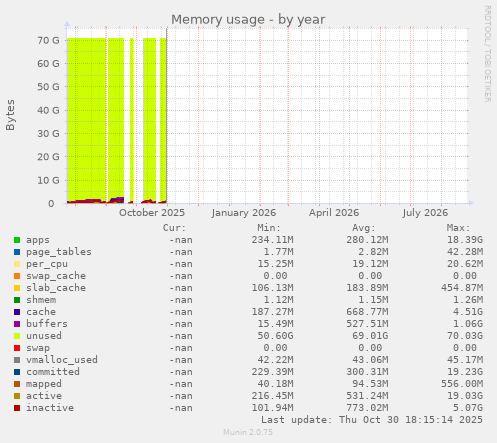Click the buffers purple legend swatch

(17, 324)
